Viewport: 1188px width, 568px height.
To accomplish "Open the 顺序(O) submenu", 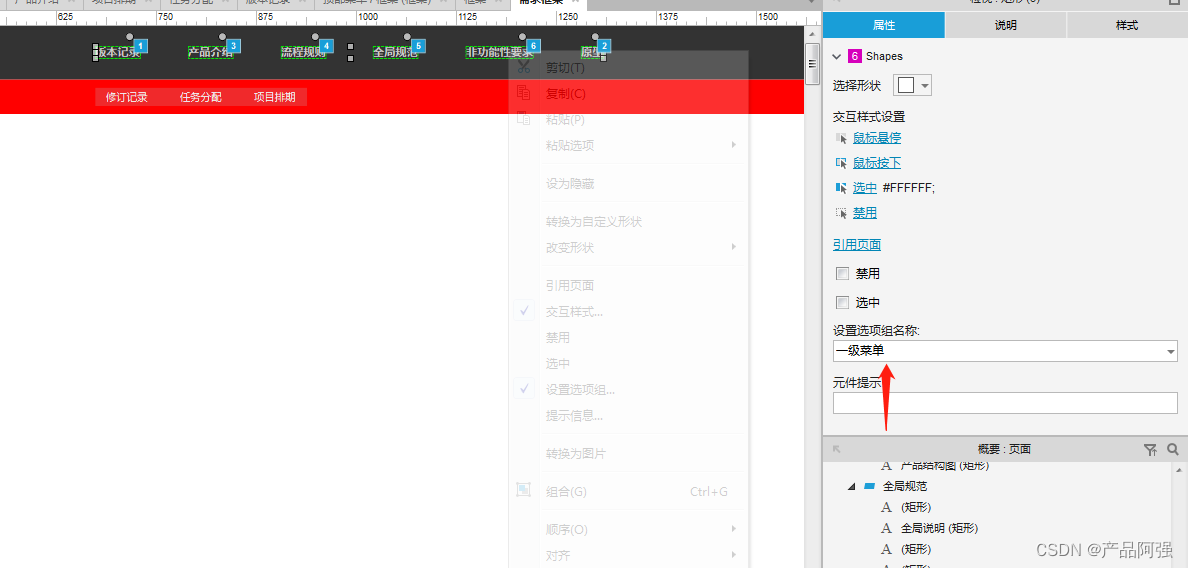I will coord(628,529).
